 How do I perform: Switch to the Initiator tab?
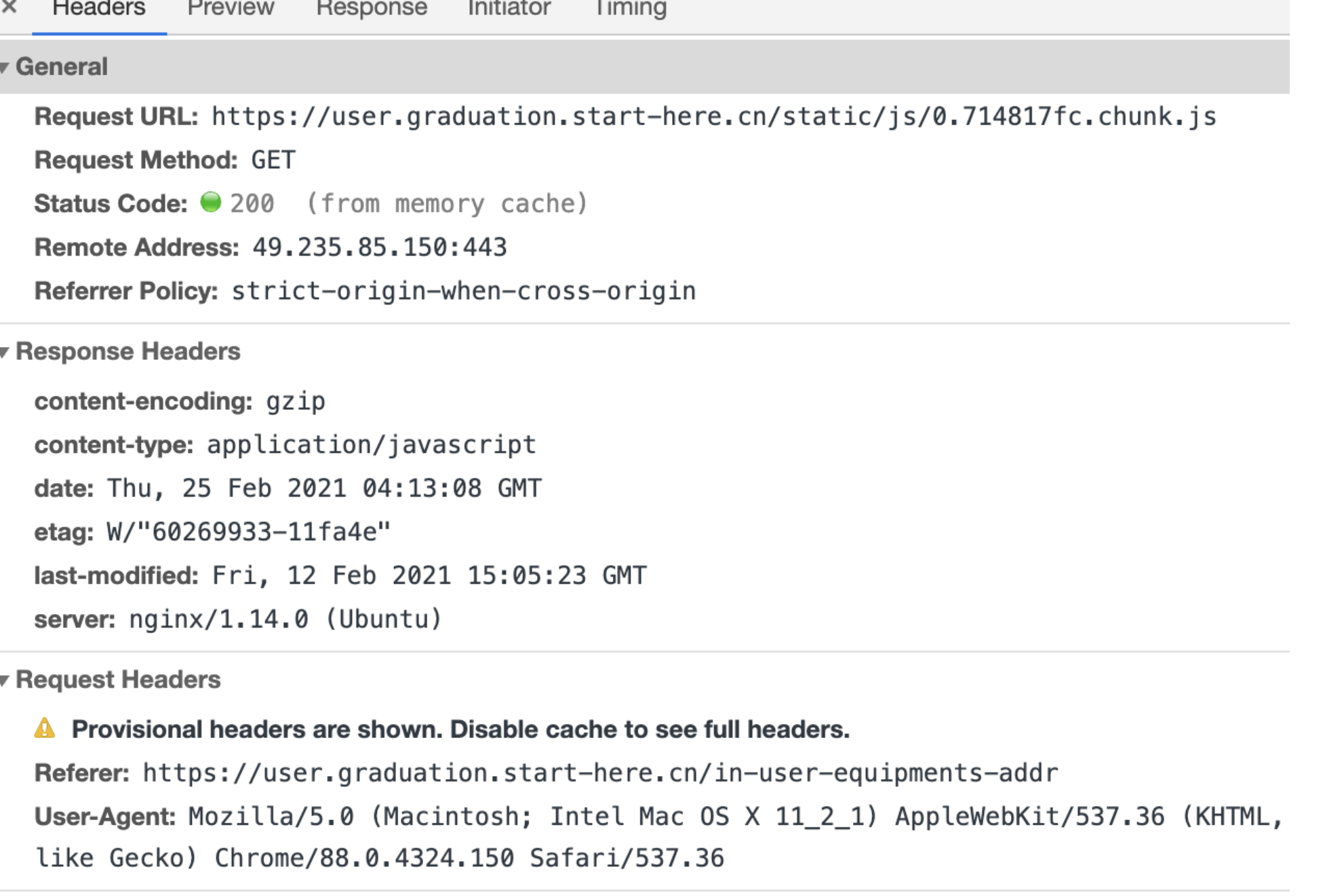click(509, 9)
